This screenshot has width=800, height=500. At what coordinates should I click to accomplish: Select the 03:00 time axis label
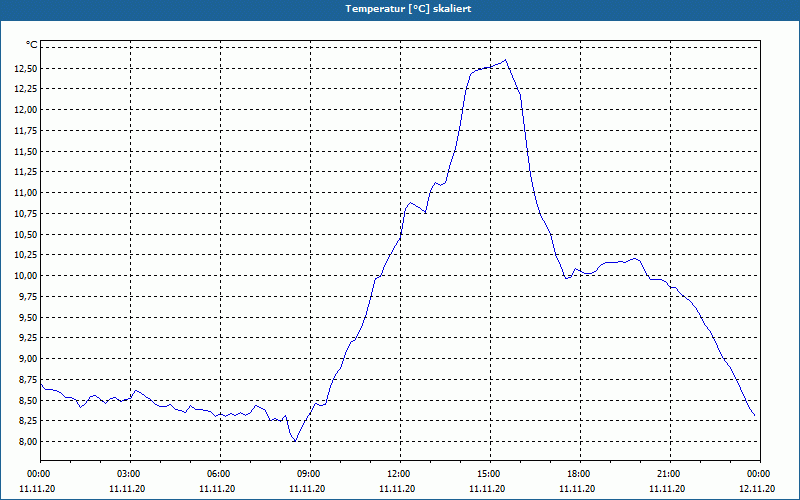tap(128, 474)
